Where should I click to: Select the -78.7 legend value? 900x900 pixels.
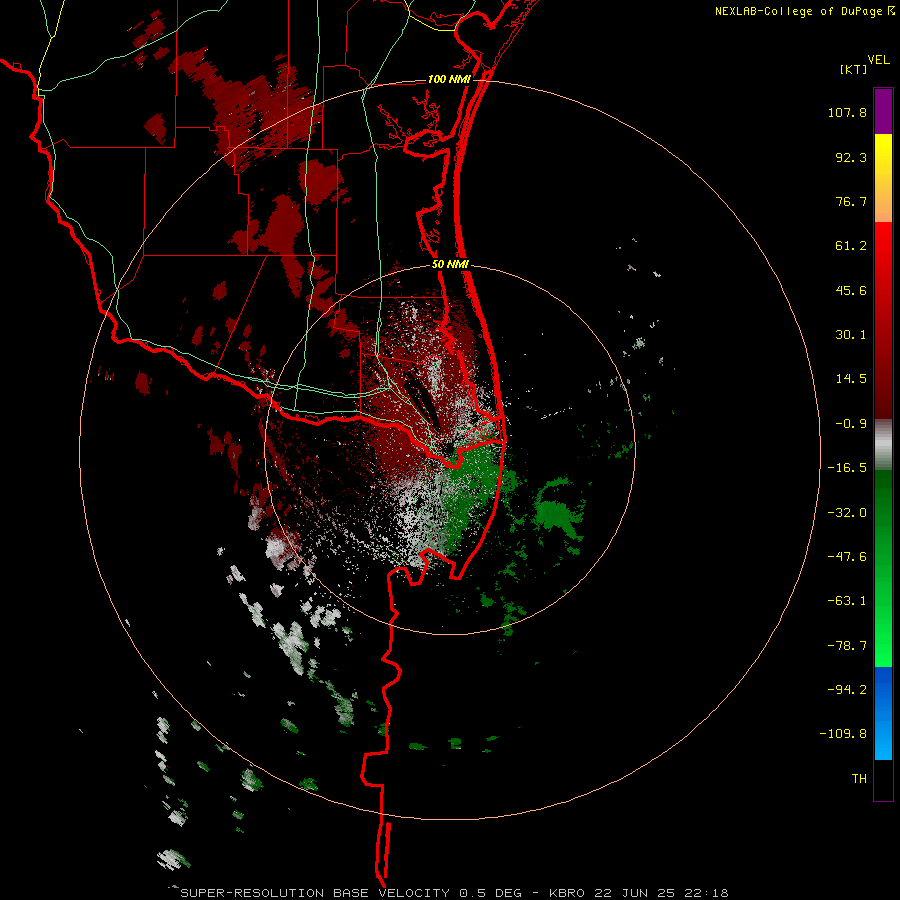pyautogui.click(x=847, y=646)
